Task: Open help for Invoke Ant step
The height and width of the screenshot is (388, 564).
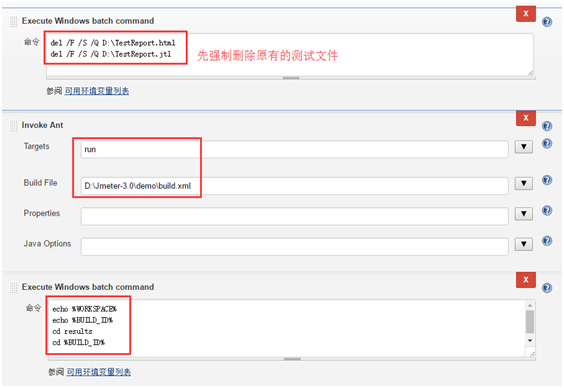Action: point(547,126)
